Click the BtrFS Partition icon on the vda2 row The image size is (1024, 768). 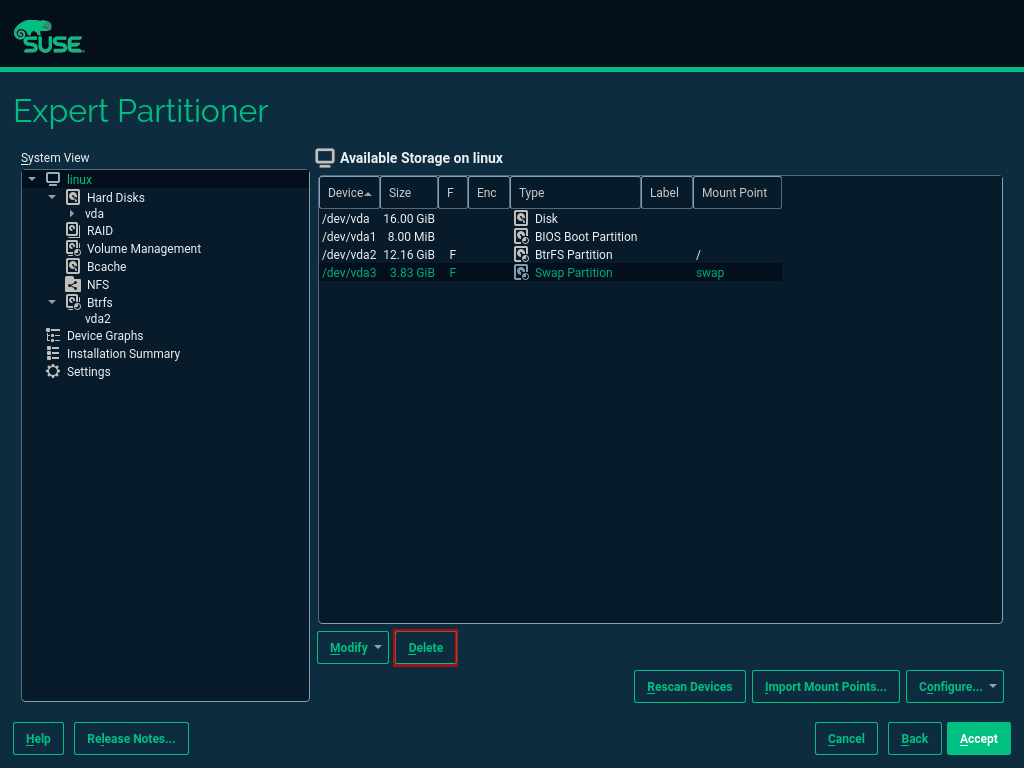click(520, 254)
